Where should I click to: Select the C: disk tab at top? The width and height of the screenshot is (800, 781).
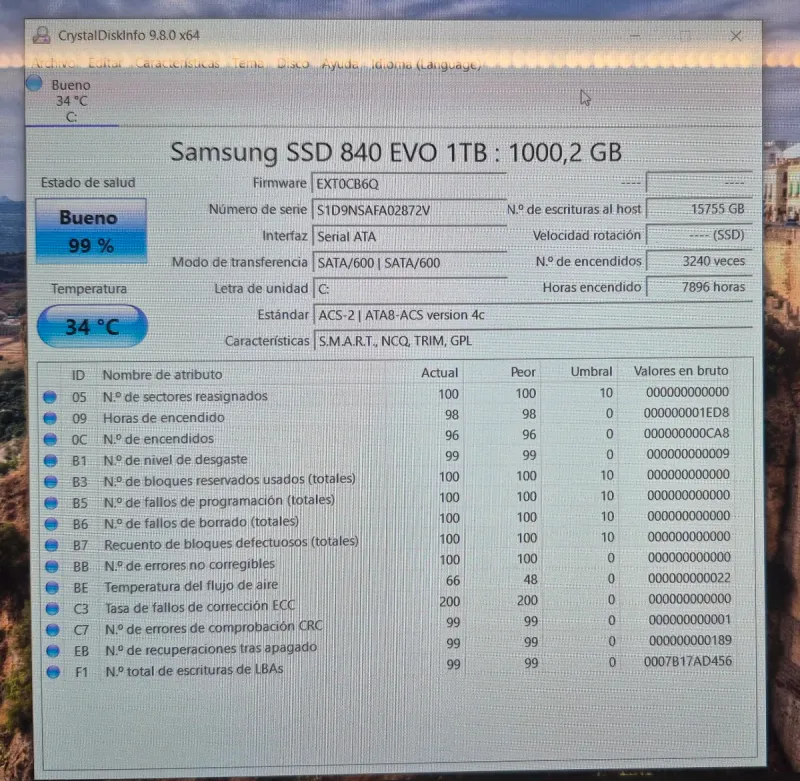71,100
